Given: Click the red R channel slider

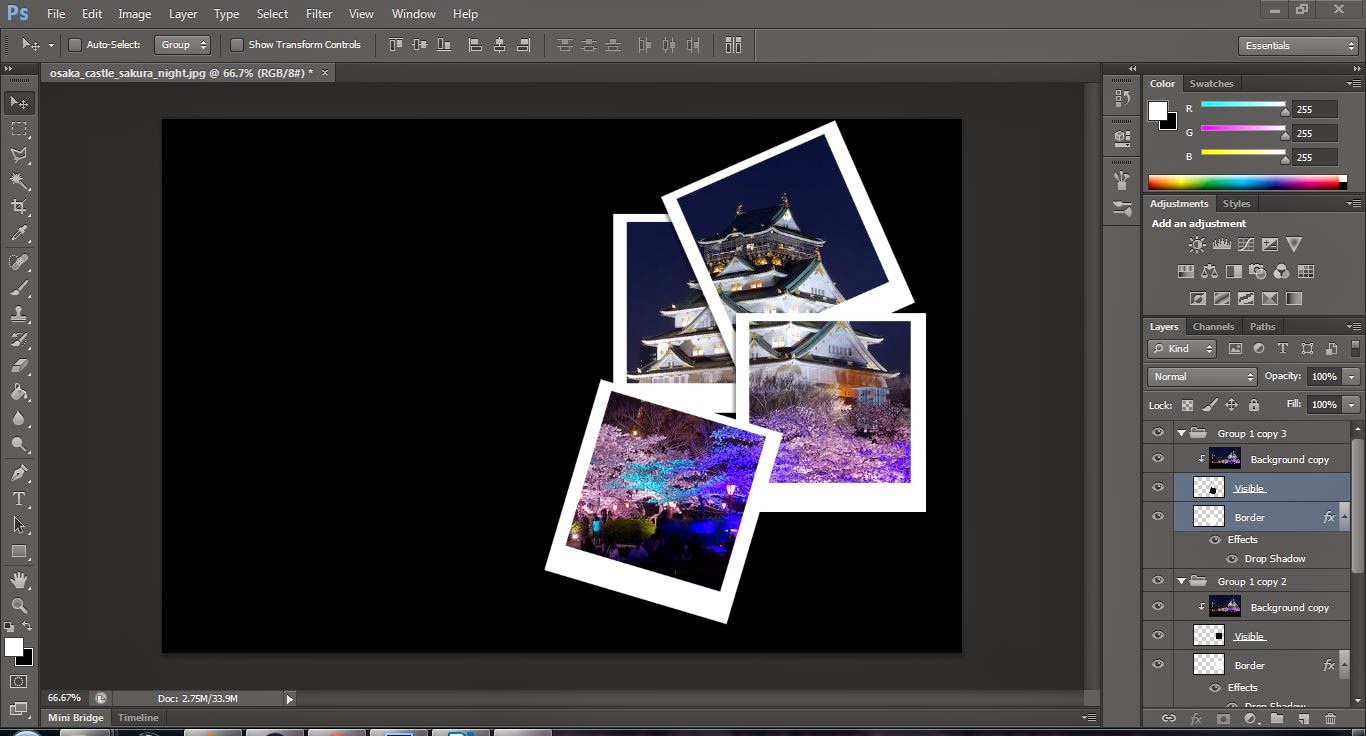Looking at the screenshot, I should tap(1243, 105).
